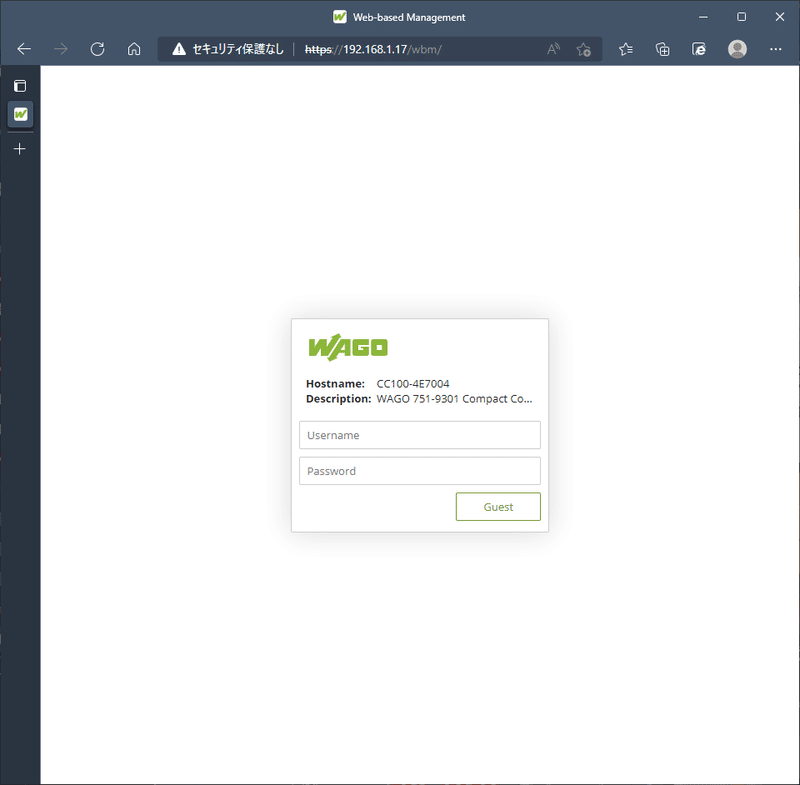Click the Username input field
Viewport: 800px width, 785px height.
tap(419, 435)
